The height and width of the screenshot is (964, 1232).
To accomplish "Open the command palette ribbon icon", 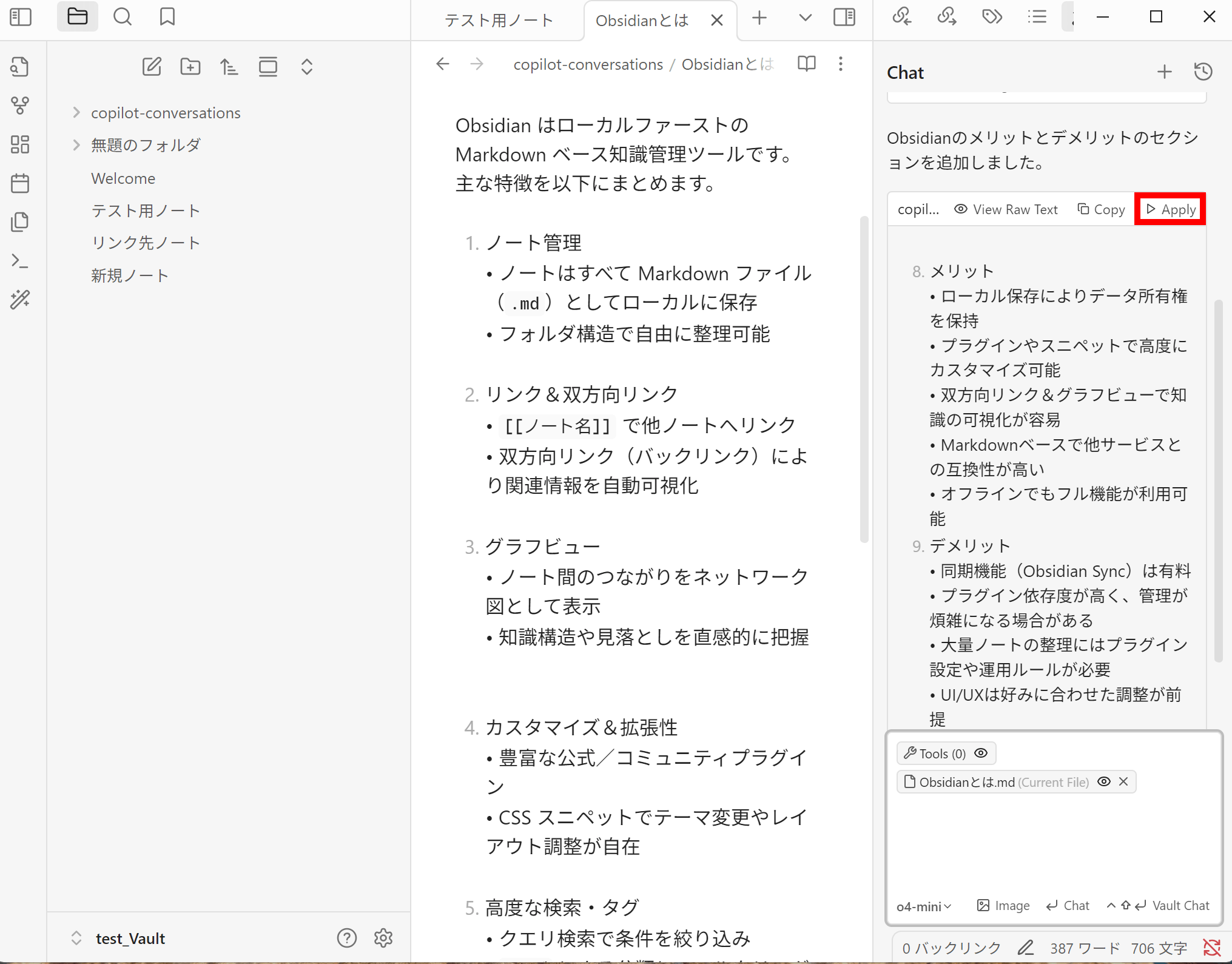I will click(x=20, y=261).
